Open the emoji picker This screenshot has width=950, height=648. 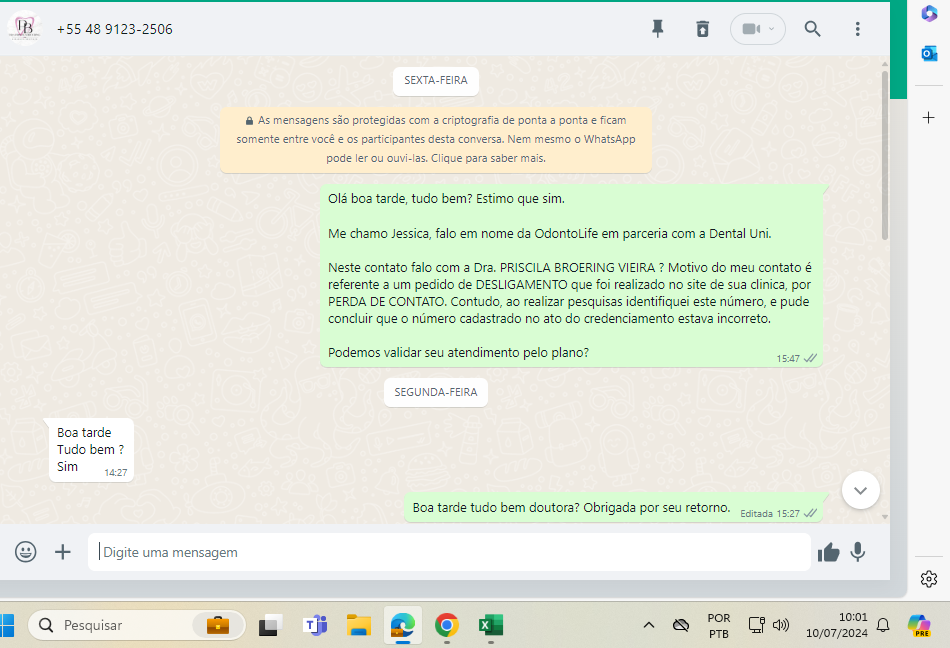(x=25, y=552)
